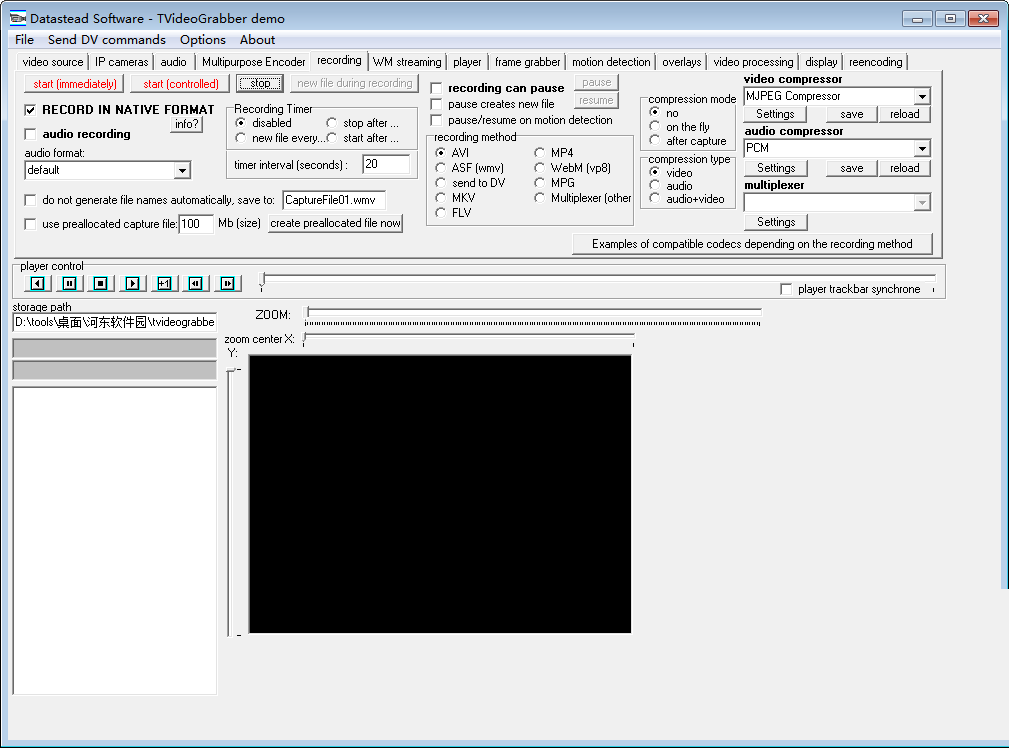
Task: Click the +1 frame advance button
Action: 164,283
